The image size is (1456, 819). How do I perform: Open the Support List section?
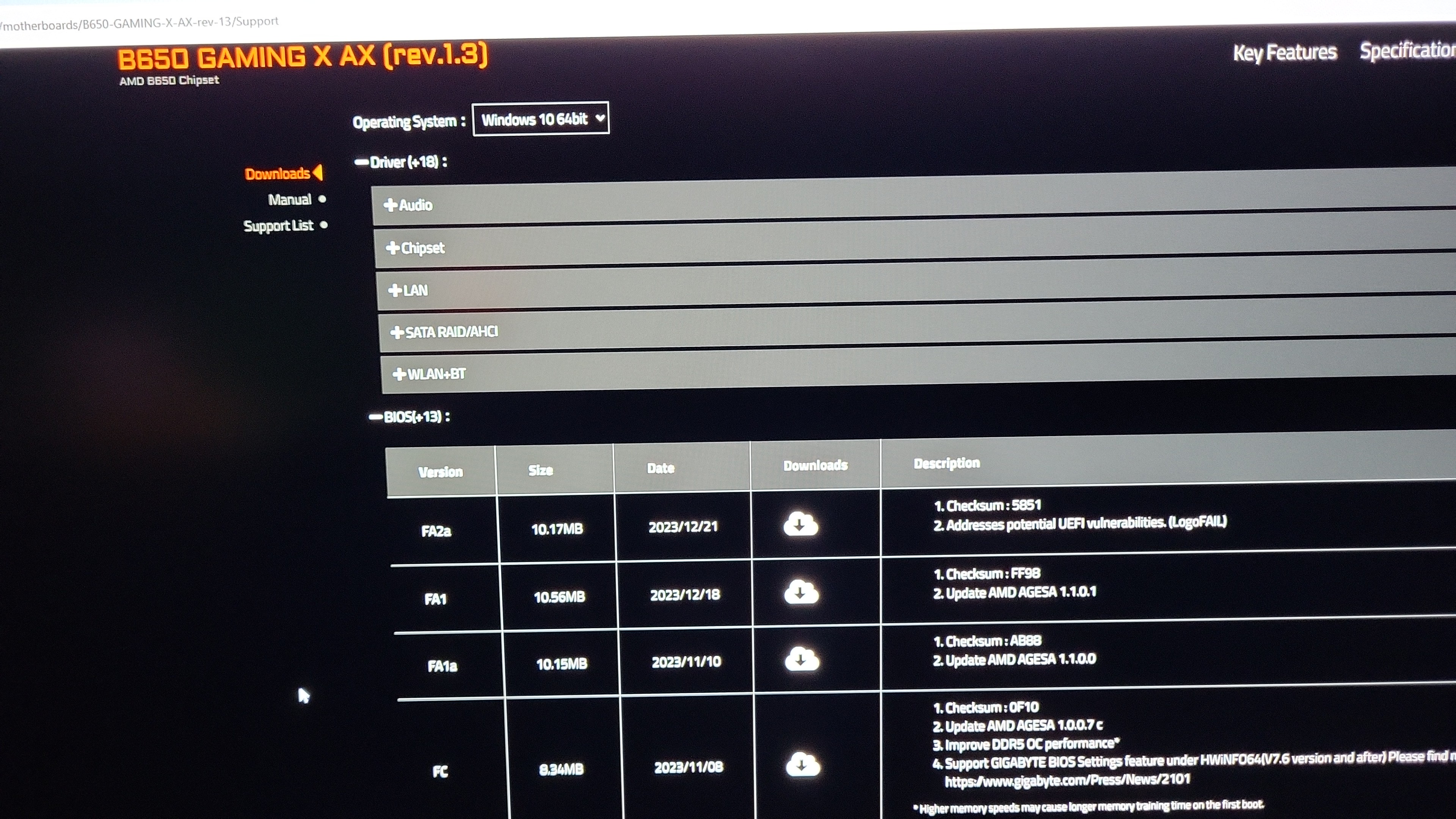coord(278,226)
